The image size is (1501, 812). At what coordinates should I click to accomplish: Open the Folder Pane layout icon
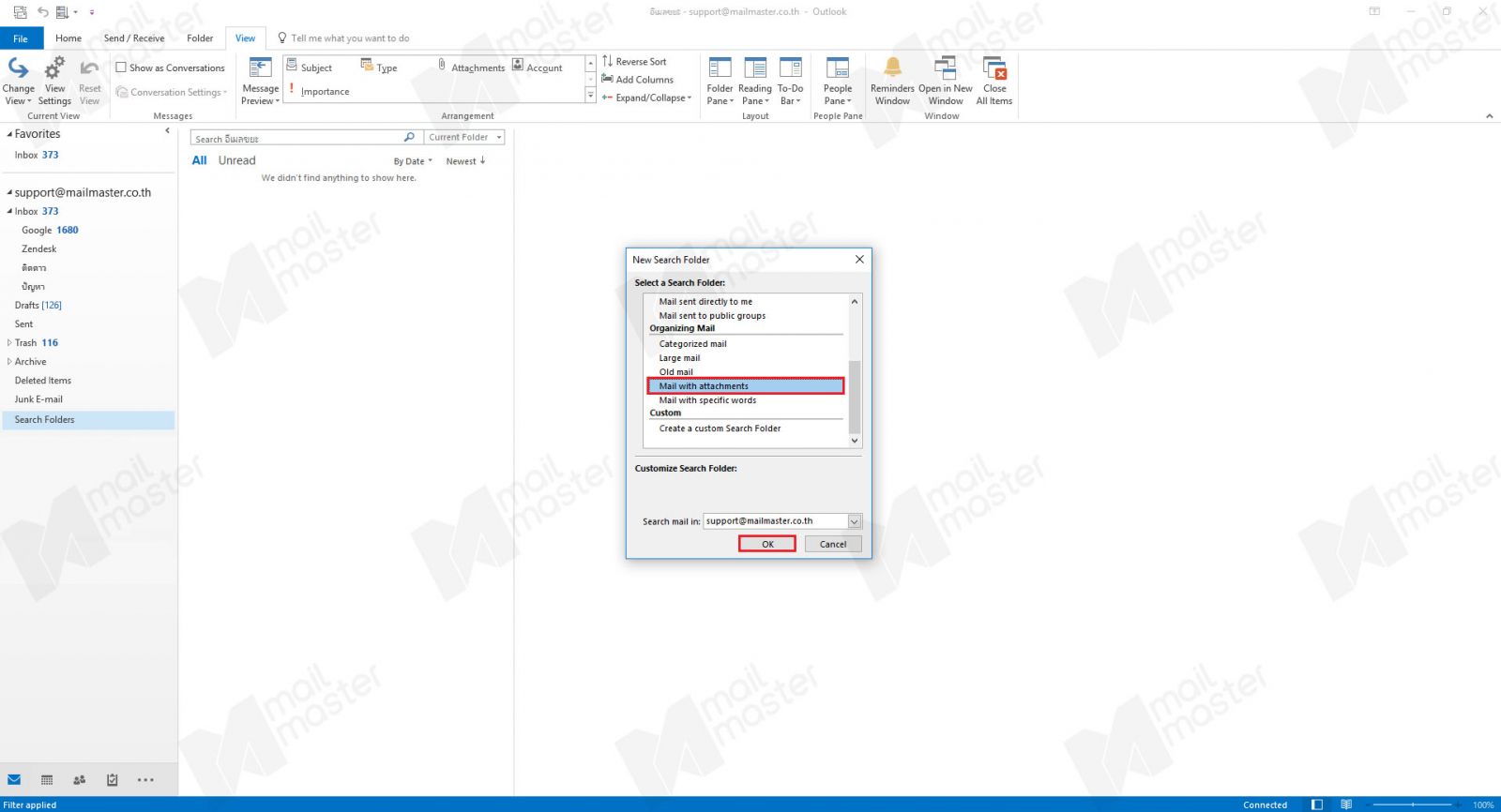720,68
